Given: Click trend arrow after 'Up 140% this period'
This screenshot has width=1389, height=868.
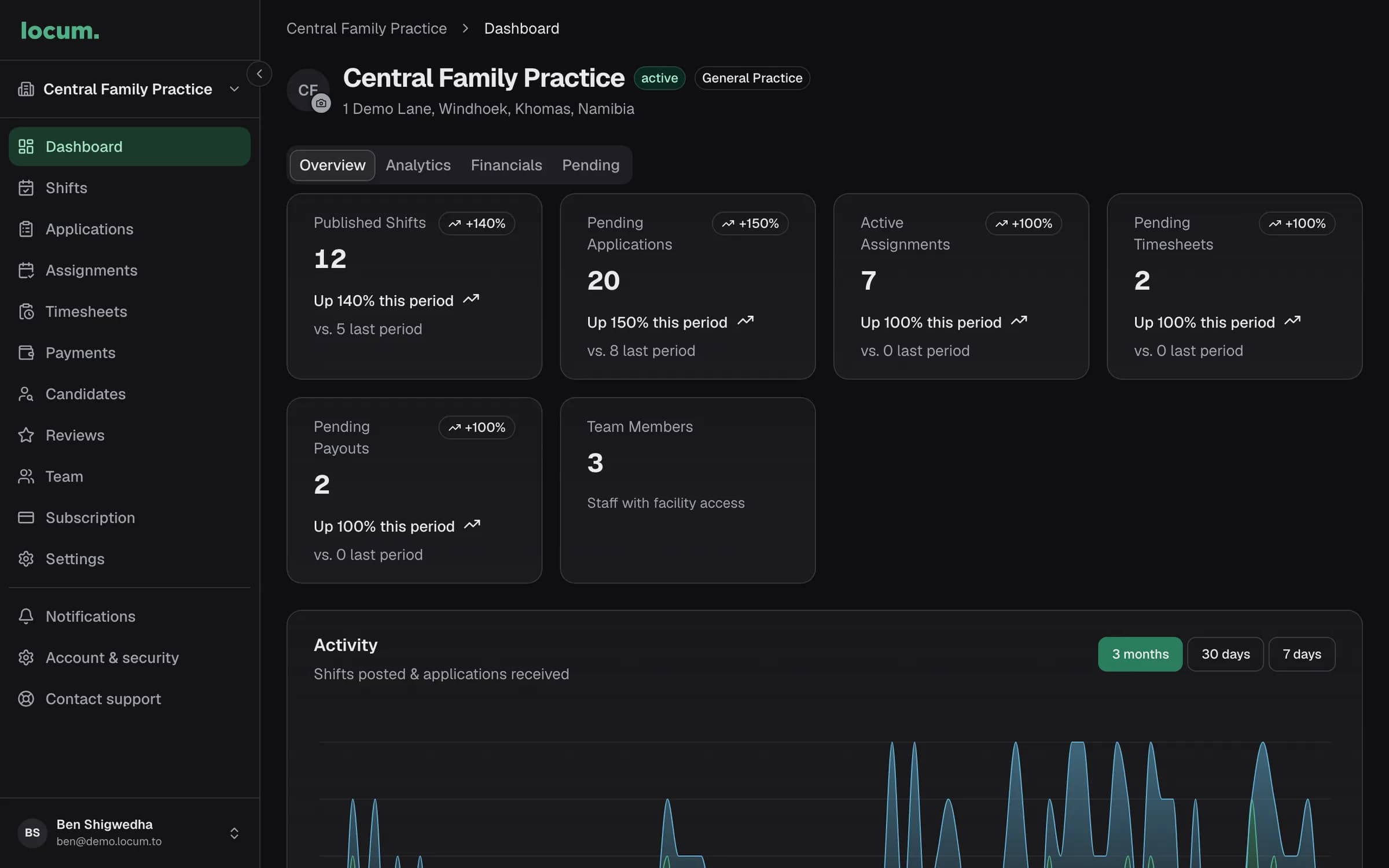Looking at the screenshot, I should [x=471, y=299].
